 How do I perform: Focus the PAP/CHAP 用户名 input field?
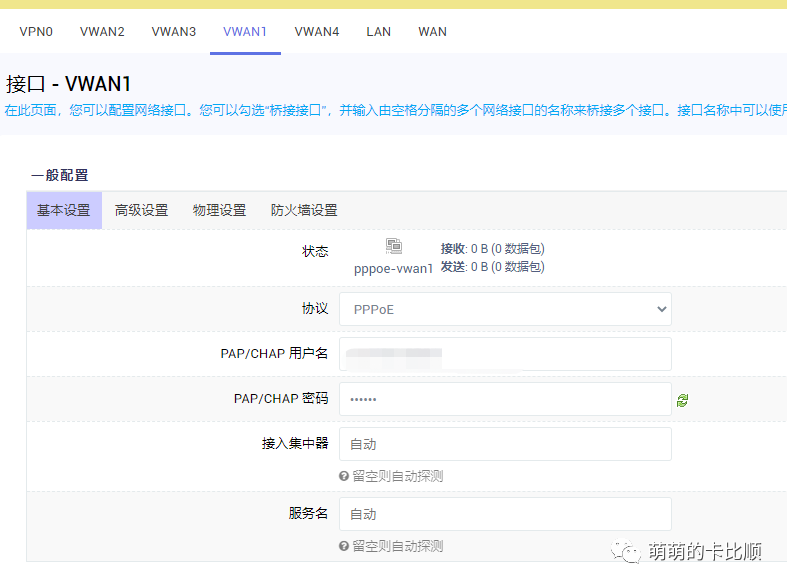pos(505,354)
